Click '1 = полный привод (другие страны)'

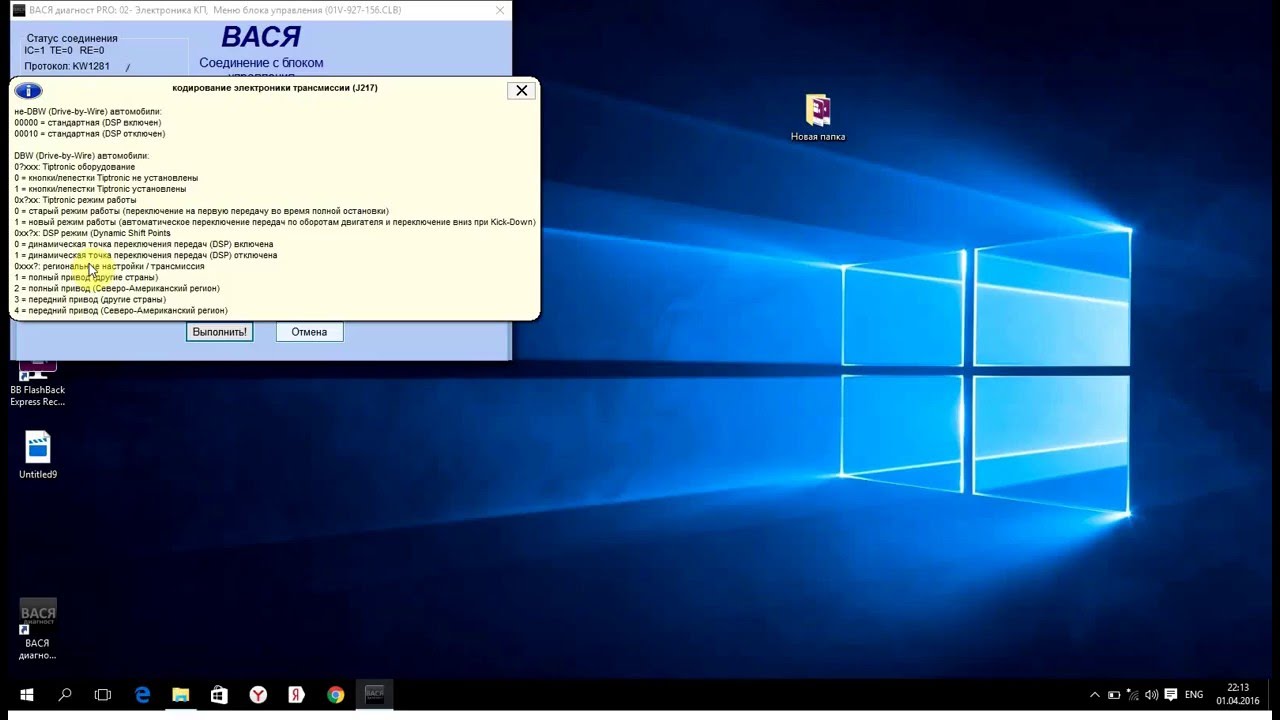(x=86, y=277)
